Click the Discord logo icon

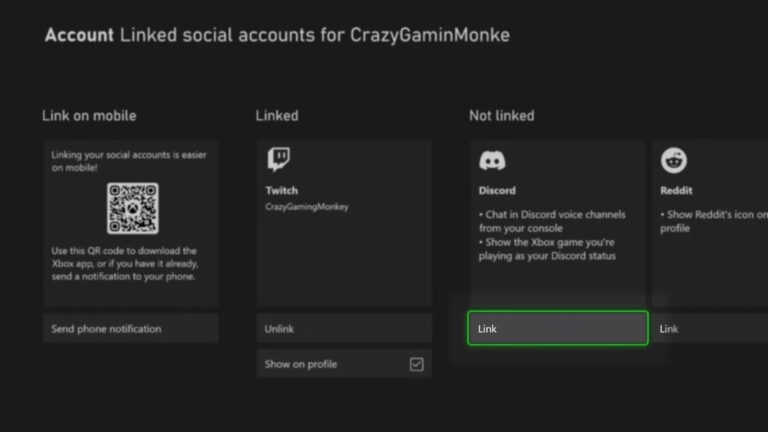pyautogui.click(x=492, y=161)
